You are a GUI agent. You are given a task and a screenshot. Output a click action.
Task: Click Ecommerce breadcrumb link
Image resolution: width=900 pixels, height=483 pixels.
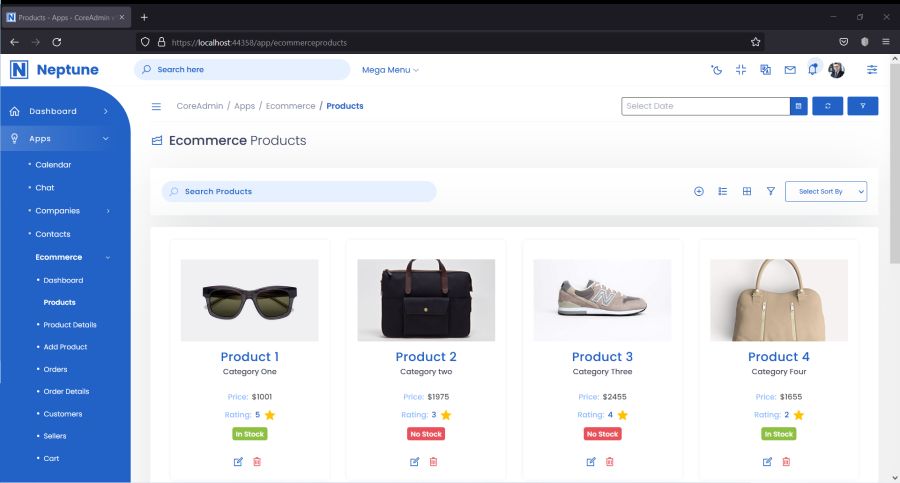point(290,106)
